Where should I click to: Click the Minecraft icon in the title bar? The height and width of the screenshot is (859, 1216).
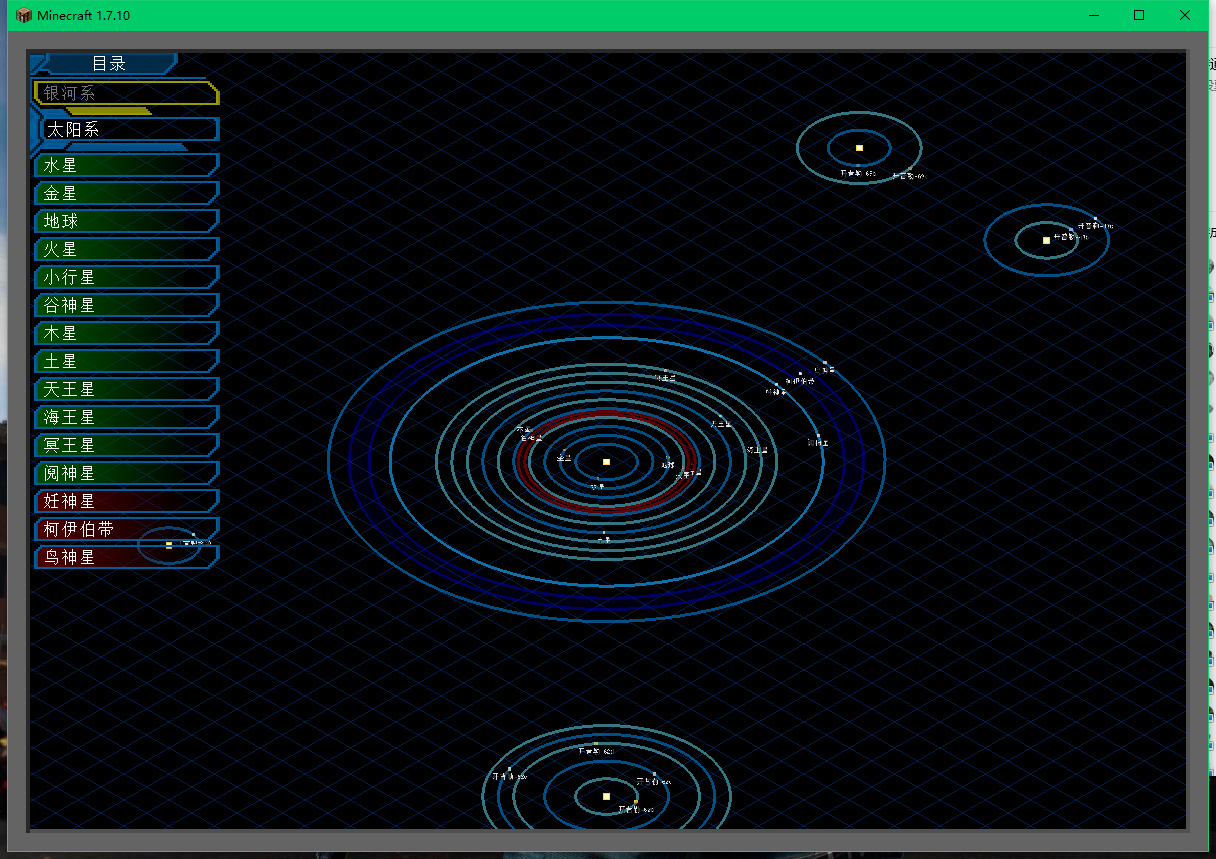[x=24, y=15]
